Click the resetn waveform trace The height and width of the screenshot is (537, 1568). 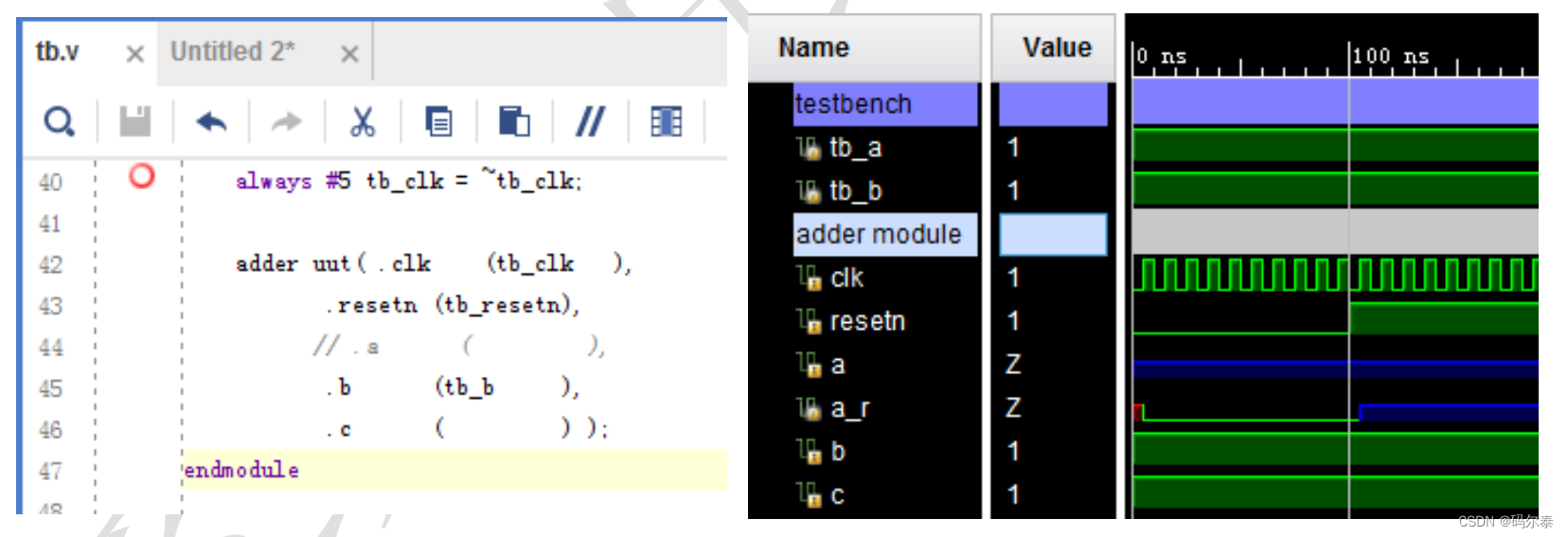pos(1336,318)
